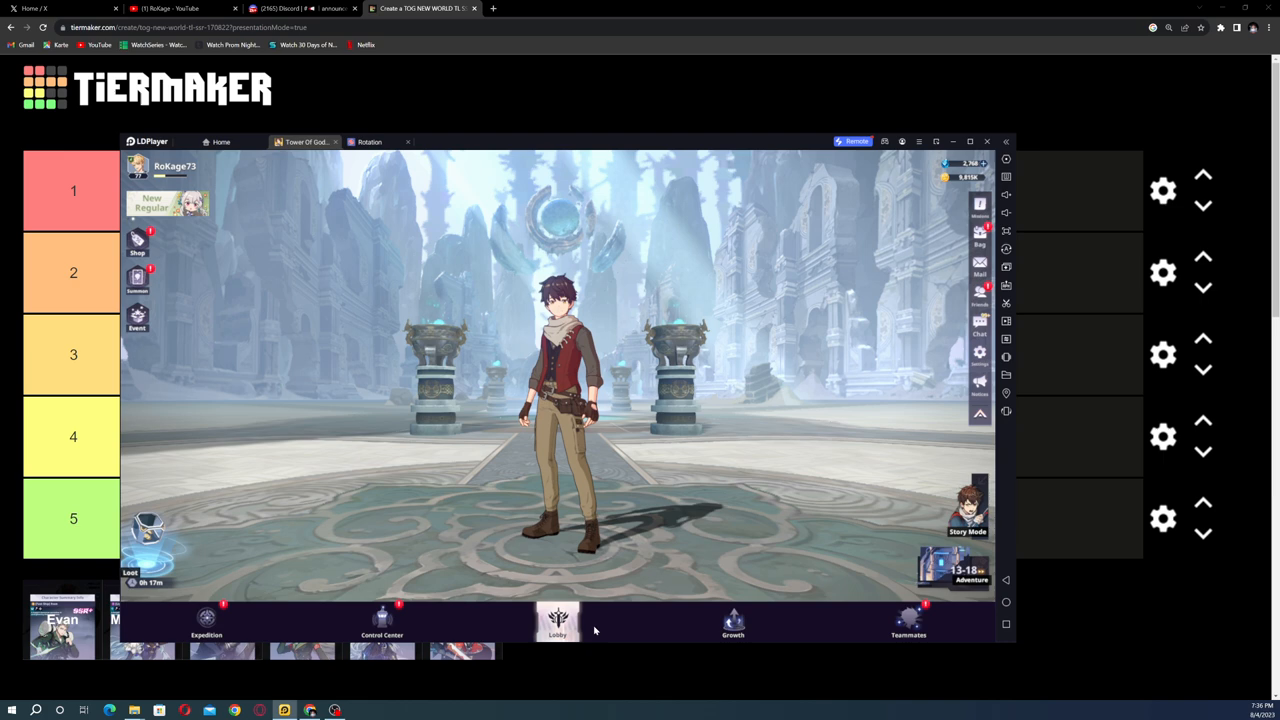
Task: Open the Mail envelope icon
Action: 980,265
